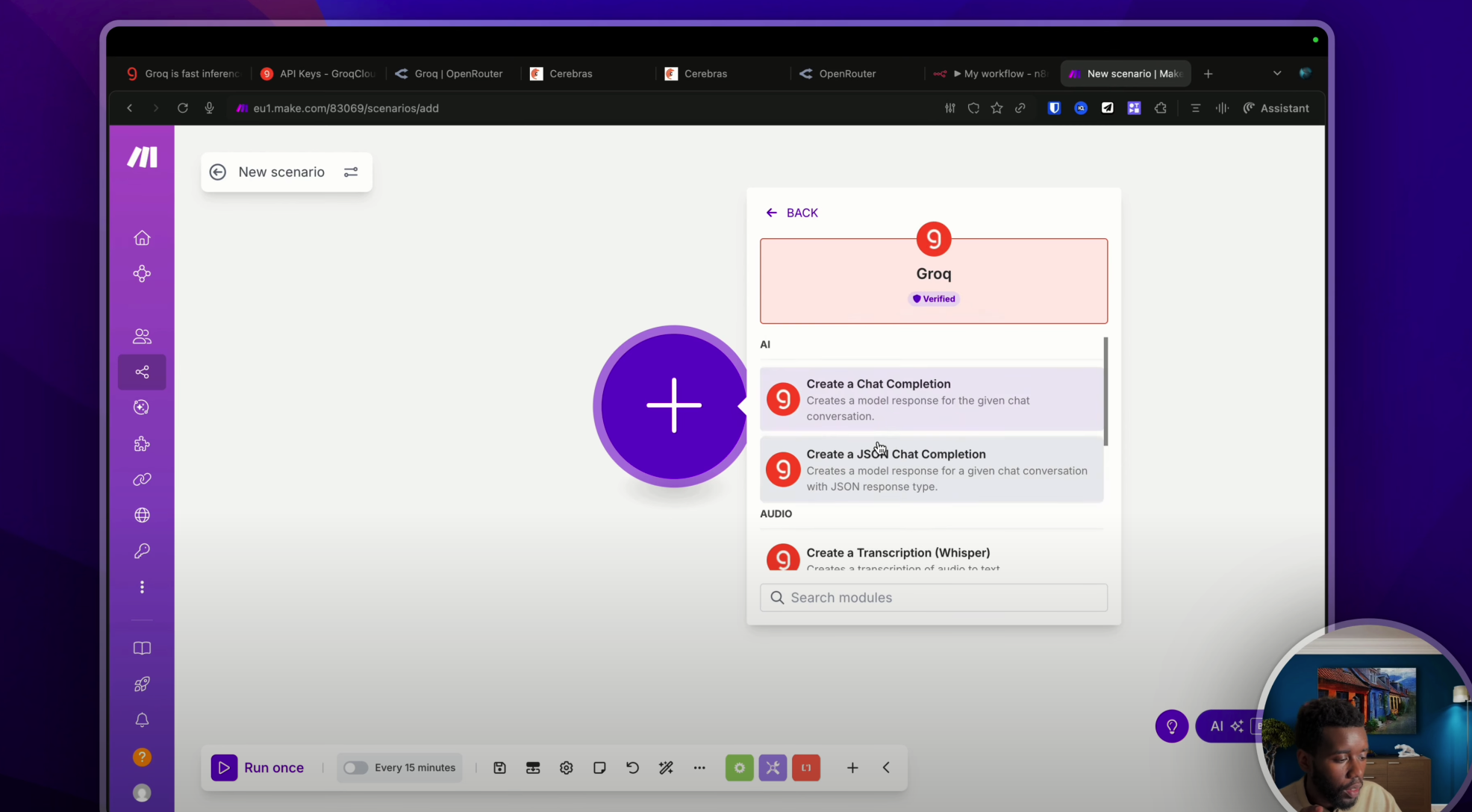
Task: Open scenario options slider icon by title
Action: [x=351, y=172]
